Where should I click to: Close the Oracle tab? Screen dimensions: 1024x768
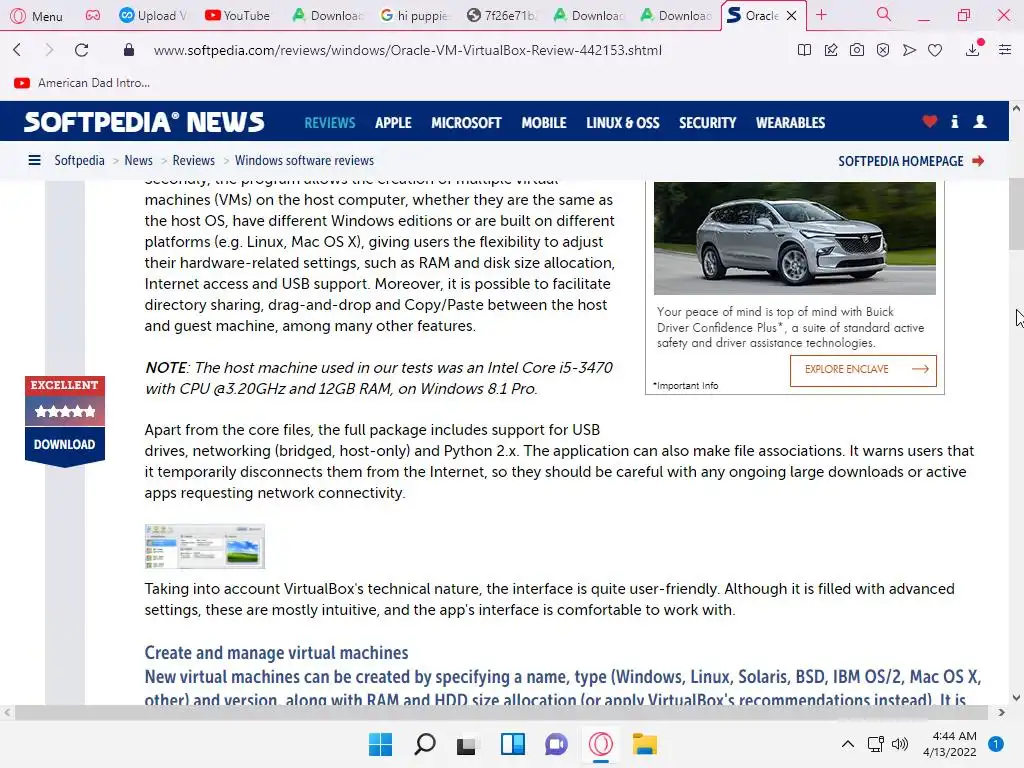[x=792, y=16]
